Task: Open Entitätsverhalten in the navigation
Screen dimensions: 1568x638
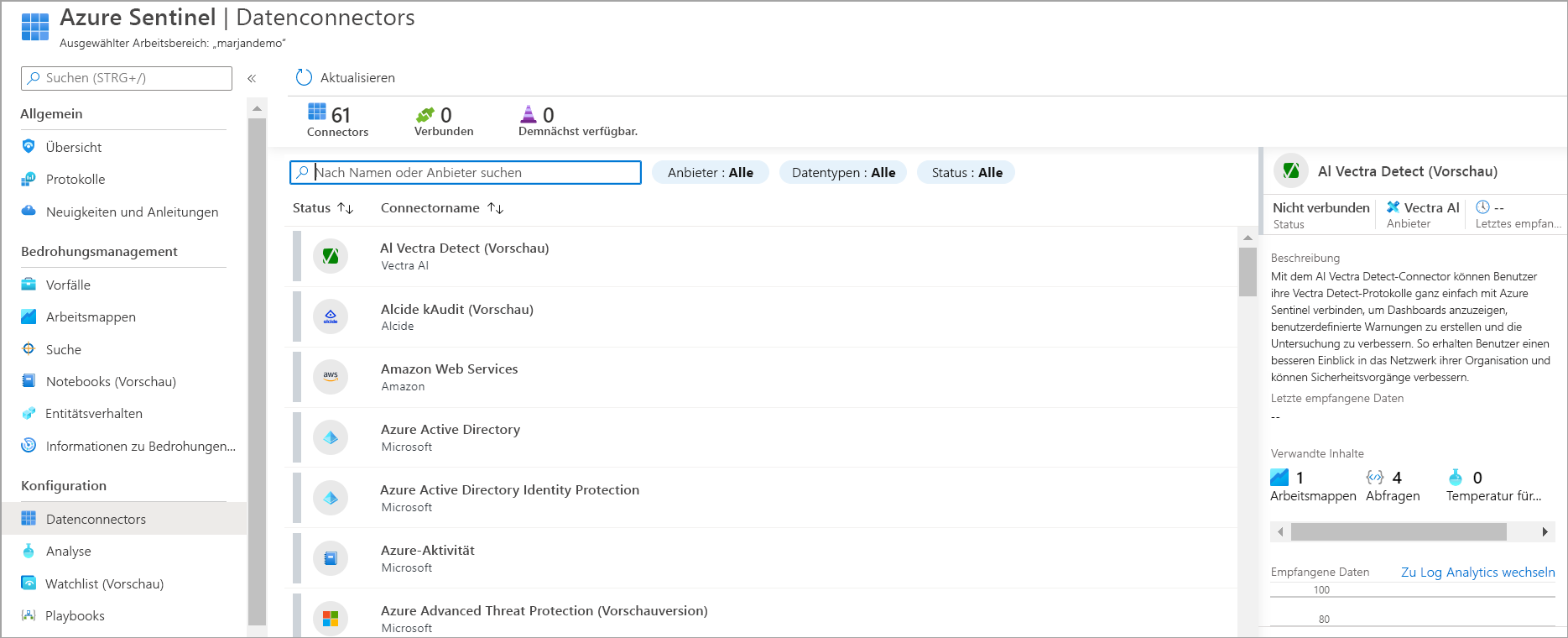Action: coord(94,413)
